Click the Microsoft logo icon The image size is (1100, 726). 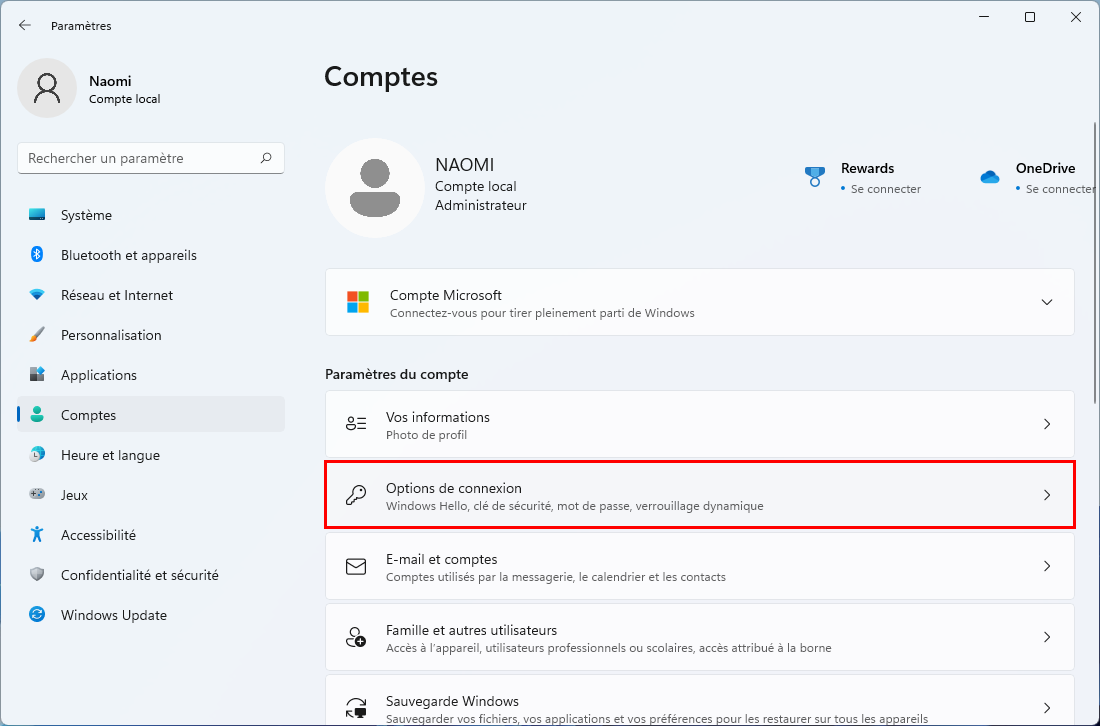pos(358,302)
